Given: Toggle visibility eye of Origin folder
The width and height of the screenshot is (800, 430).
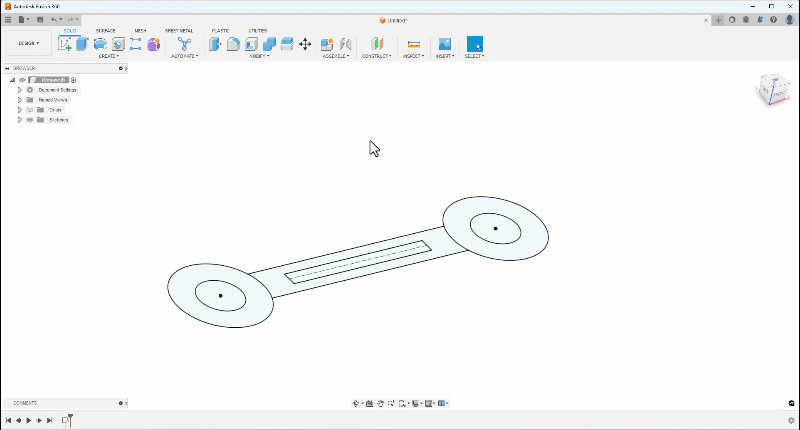Looking at the screenshot, I should click(30, 110).
